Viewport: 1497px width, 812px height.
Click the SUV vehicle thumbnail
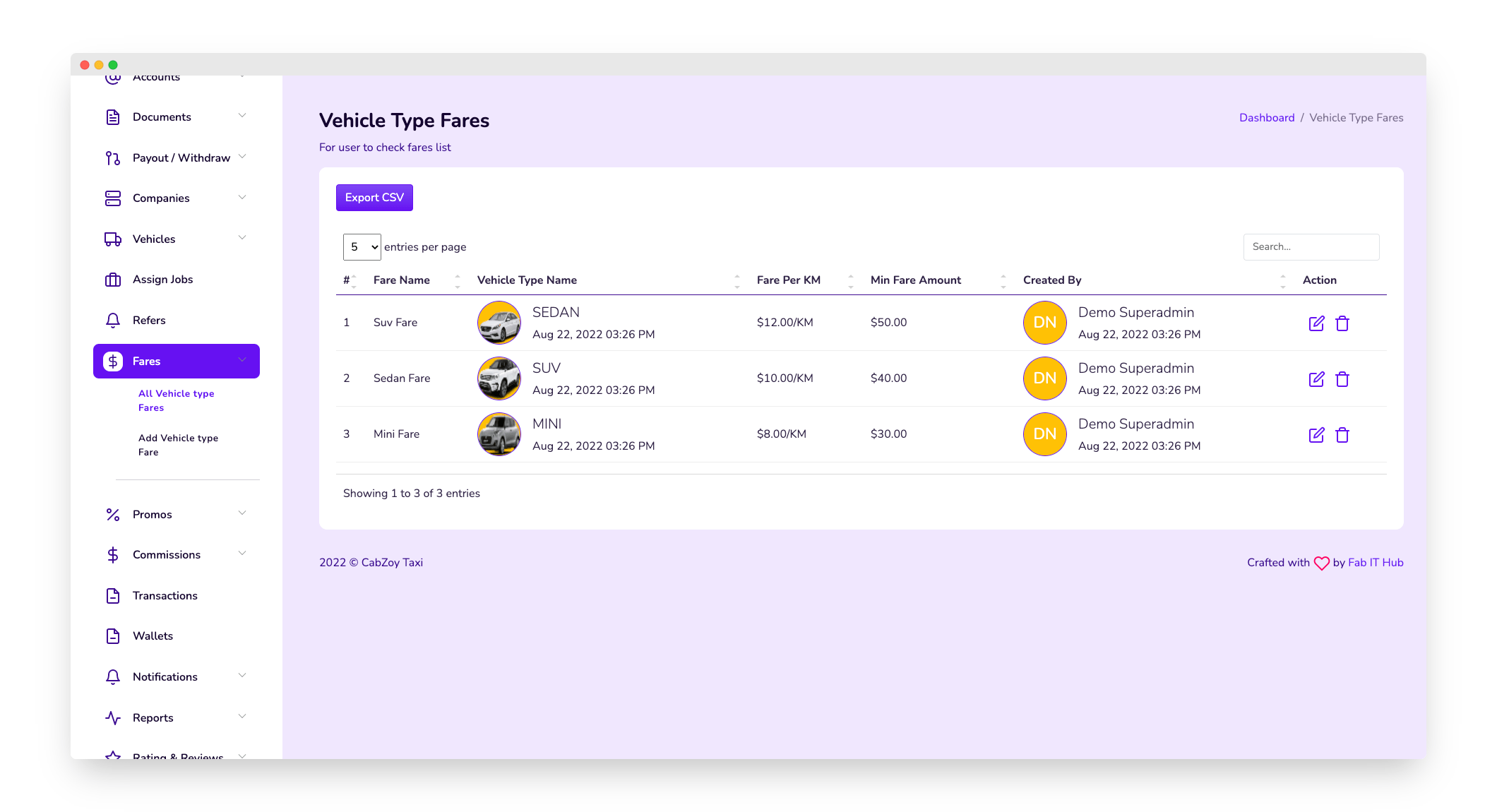click(499, 378)
